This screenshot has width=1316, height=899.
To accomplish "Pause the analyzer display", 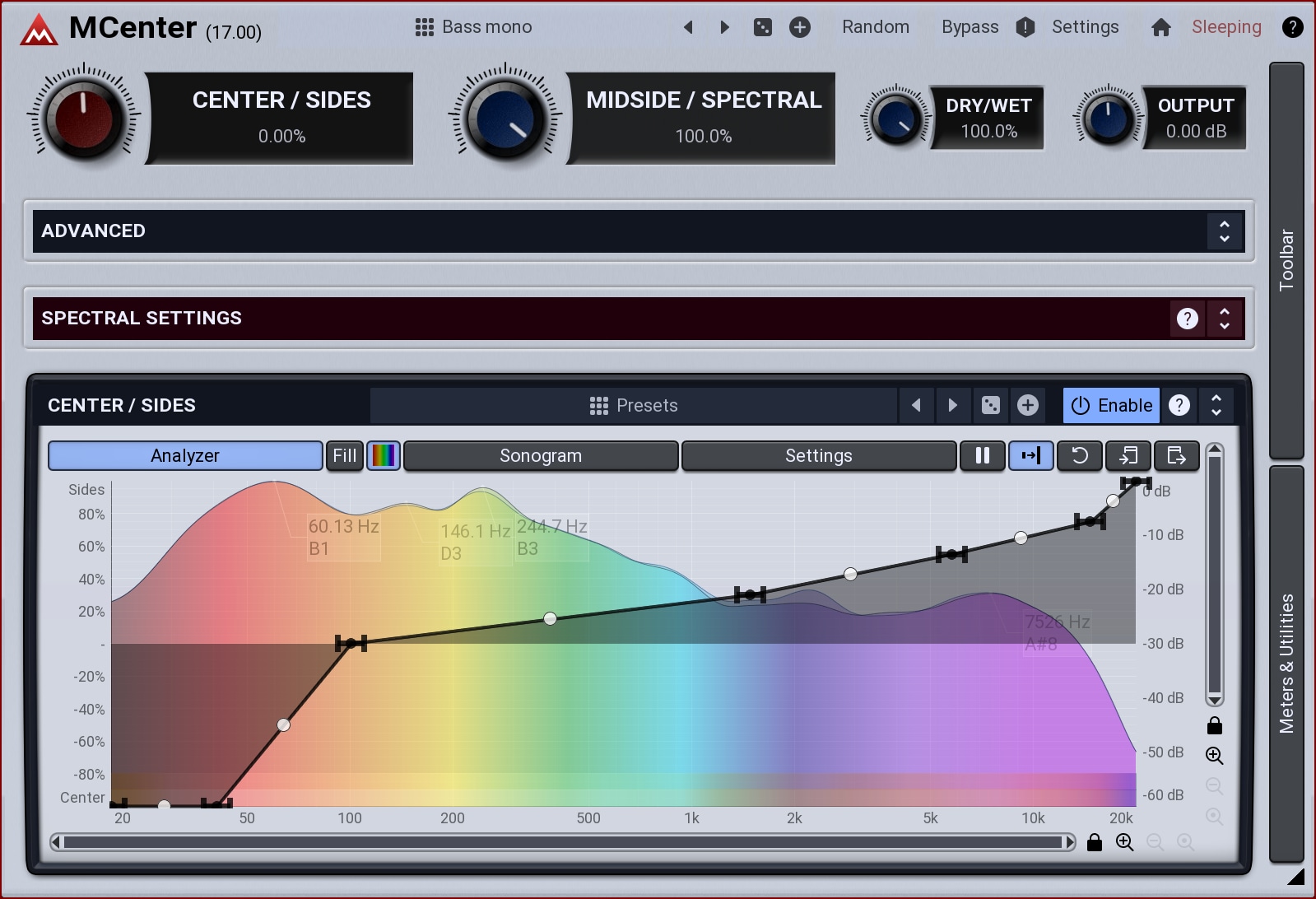I will (x=982, y=455).
